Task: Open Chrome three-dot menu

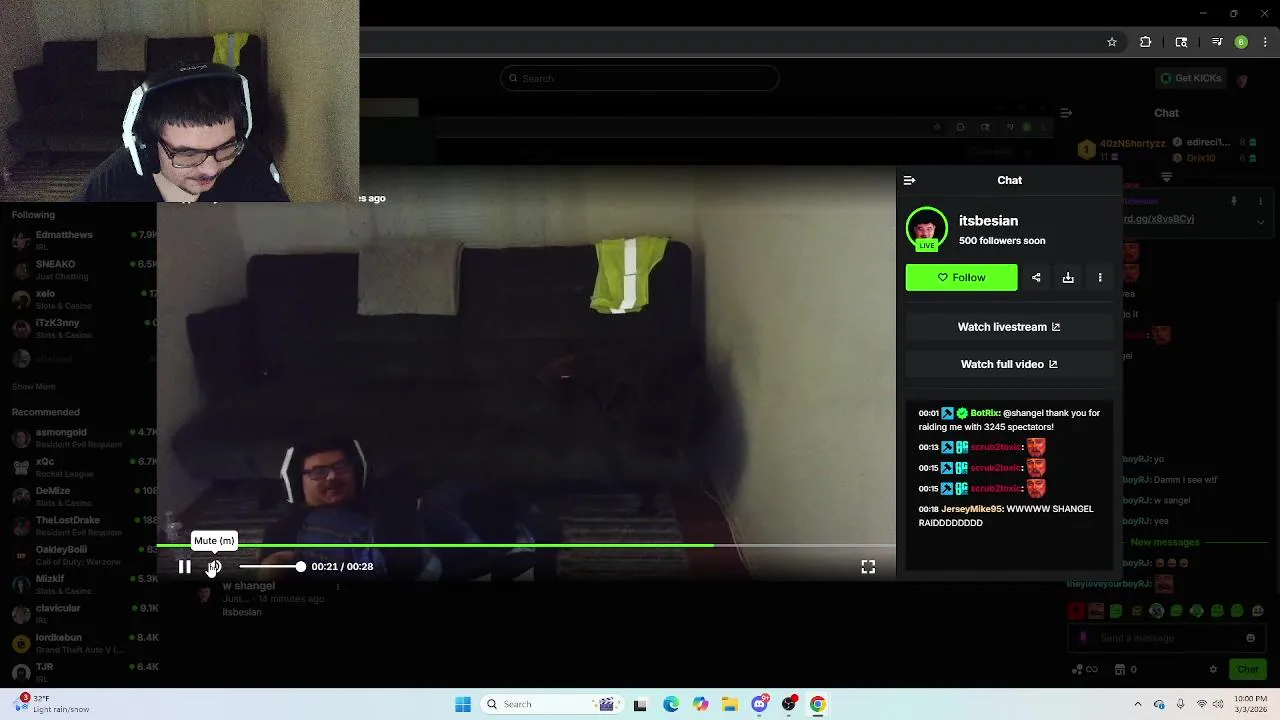Action: 1265,42
